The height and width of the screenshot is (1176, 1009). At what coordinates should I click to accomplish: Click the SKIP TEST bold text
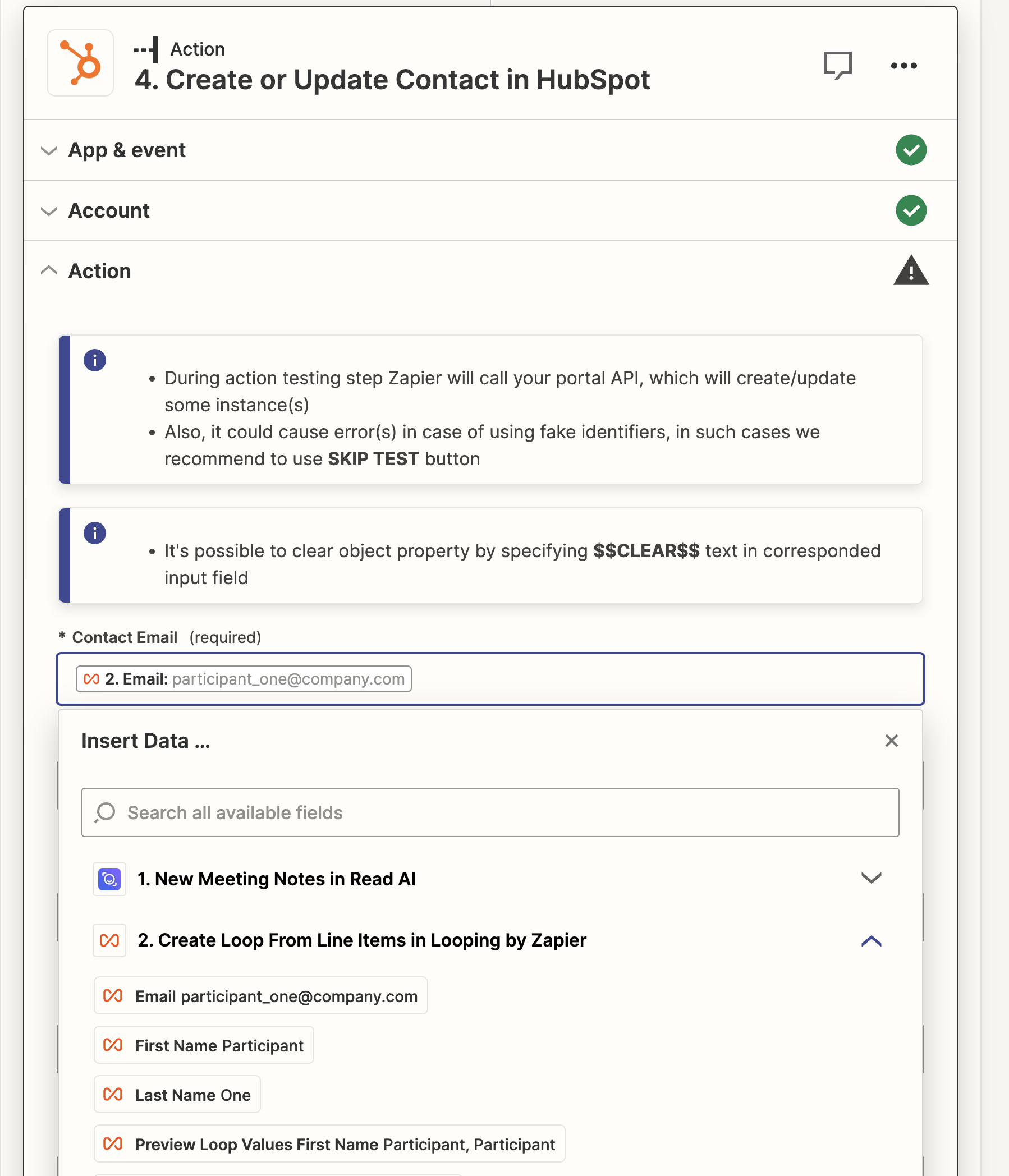click(x=374, y=459)
